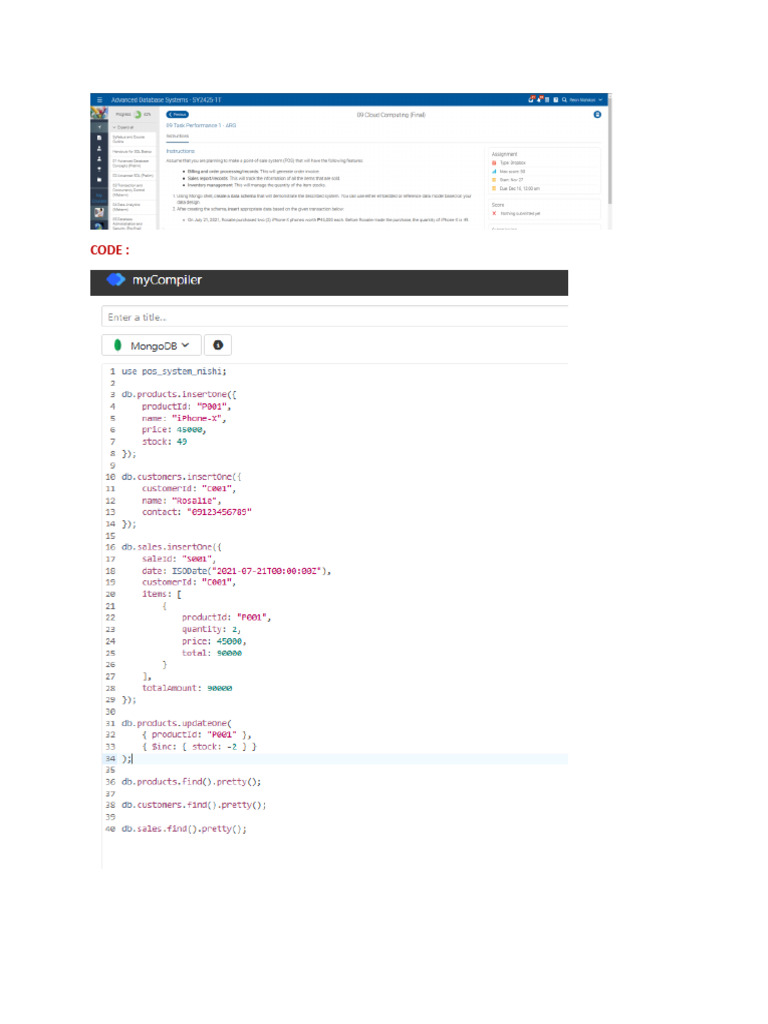Select the Instructions tab
Viewport: 768px width, 1024px height.
(x=178, y=136)
